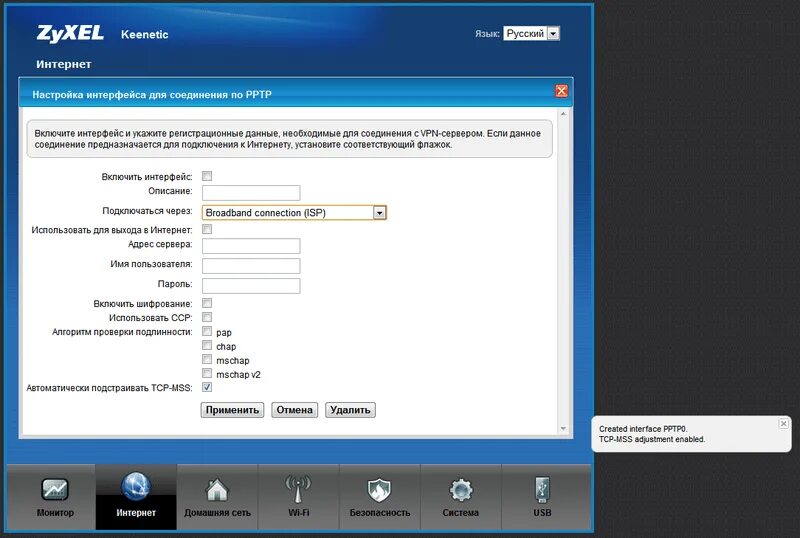Toggle Использовать для выхода в Интернет checkbox

pyautogui.click(x=207, y=229)
